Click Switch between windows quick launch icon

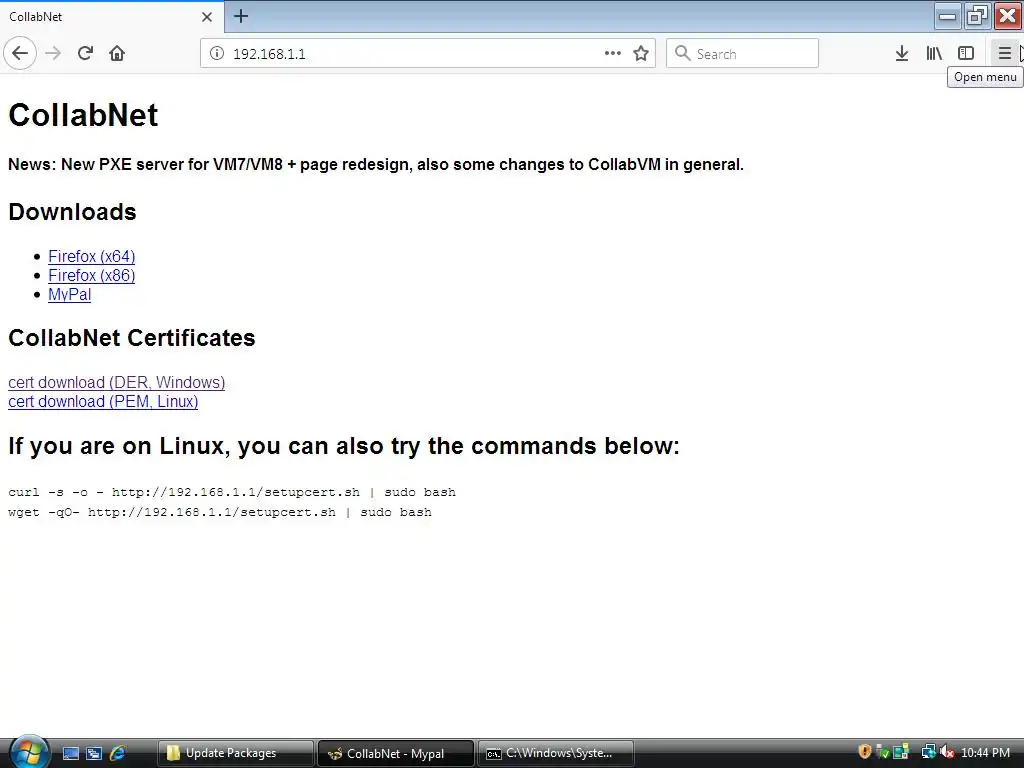click(94, 754)
